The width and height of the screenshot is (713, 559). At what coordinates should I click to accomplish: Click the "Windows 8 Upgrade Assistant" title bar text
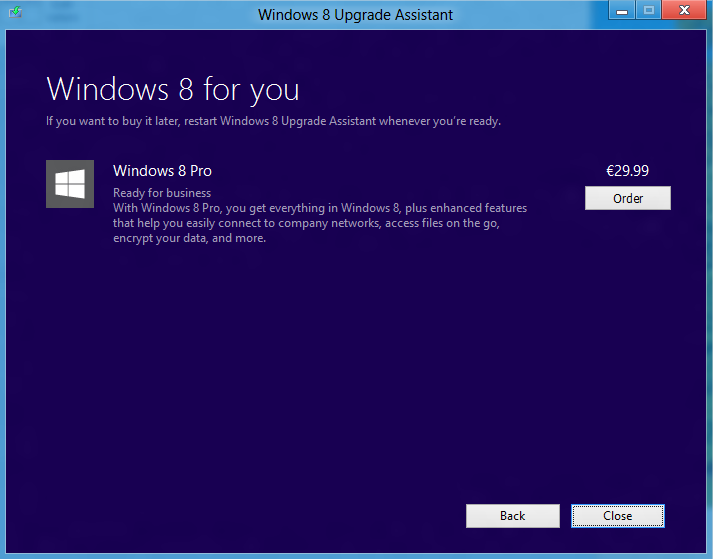[355, 14]
